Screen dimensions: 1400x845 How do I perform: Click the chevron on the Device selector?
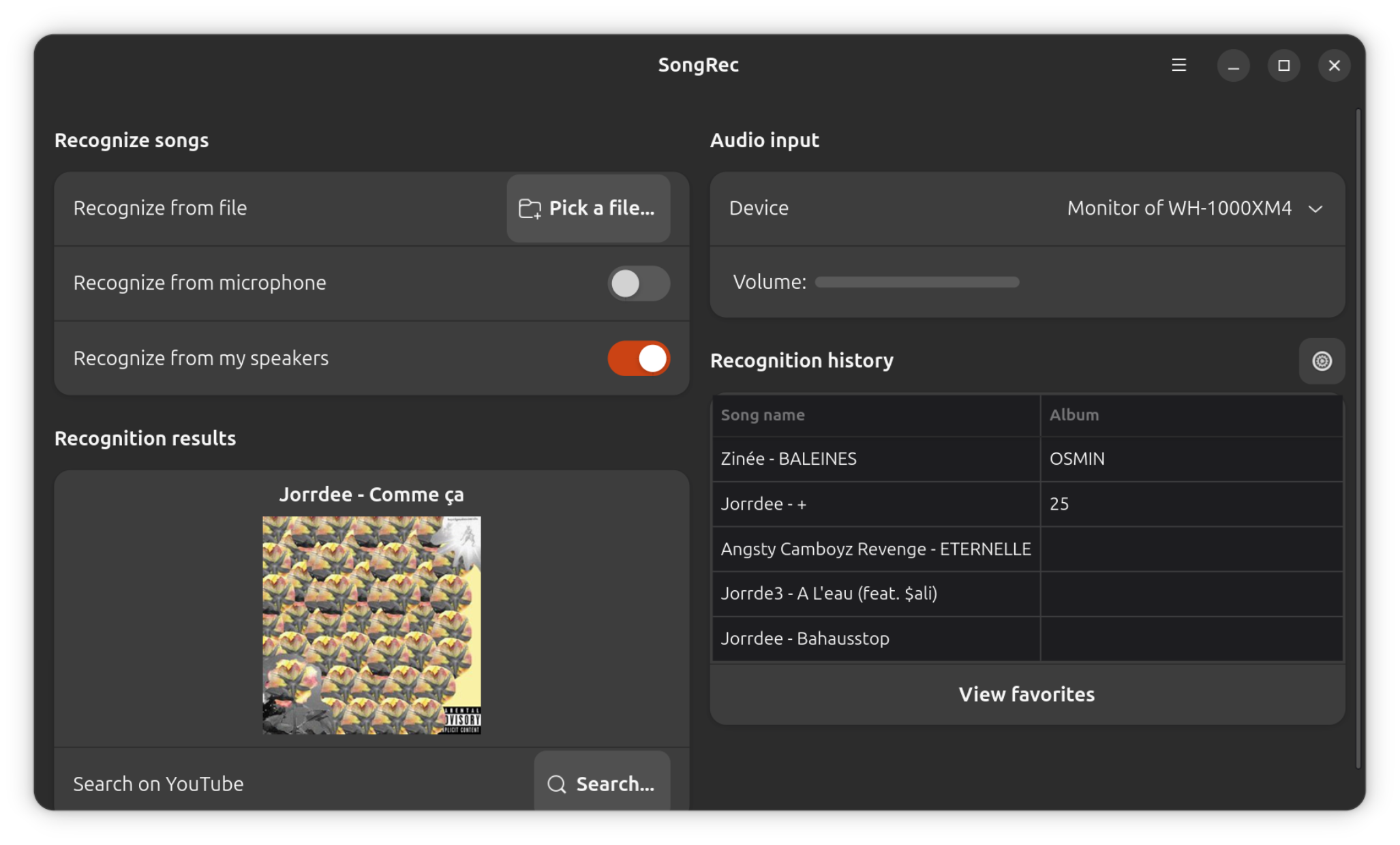tap(1316, 209)
